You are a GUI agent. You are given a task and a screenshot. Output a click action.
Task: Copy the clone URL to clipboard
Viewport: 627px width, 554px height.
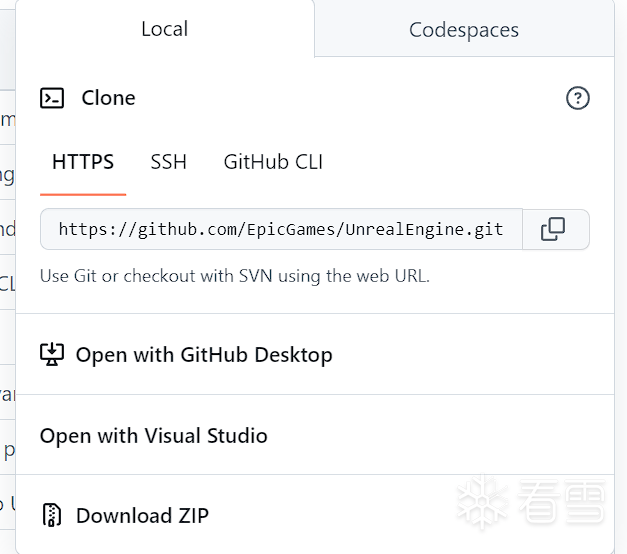pyautogui.click(x=553, y=229)
